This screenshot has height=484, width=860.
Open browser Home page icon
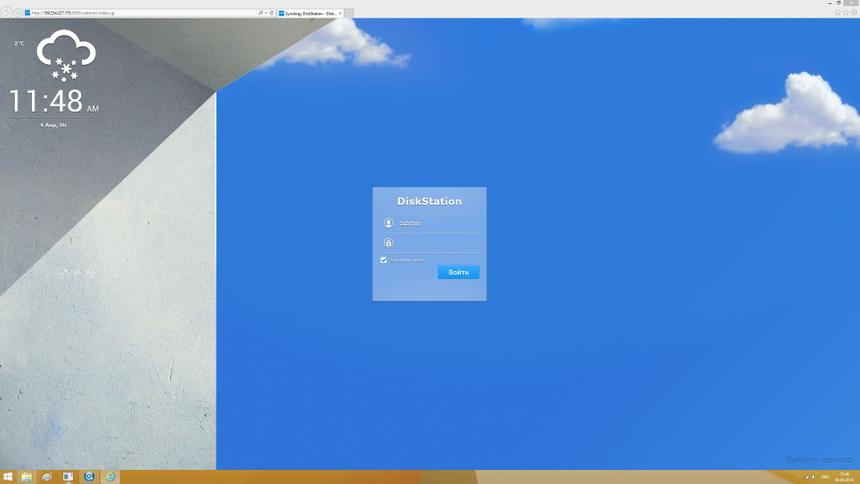click(x=837, y=12)
